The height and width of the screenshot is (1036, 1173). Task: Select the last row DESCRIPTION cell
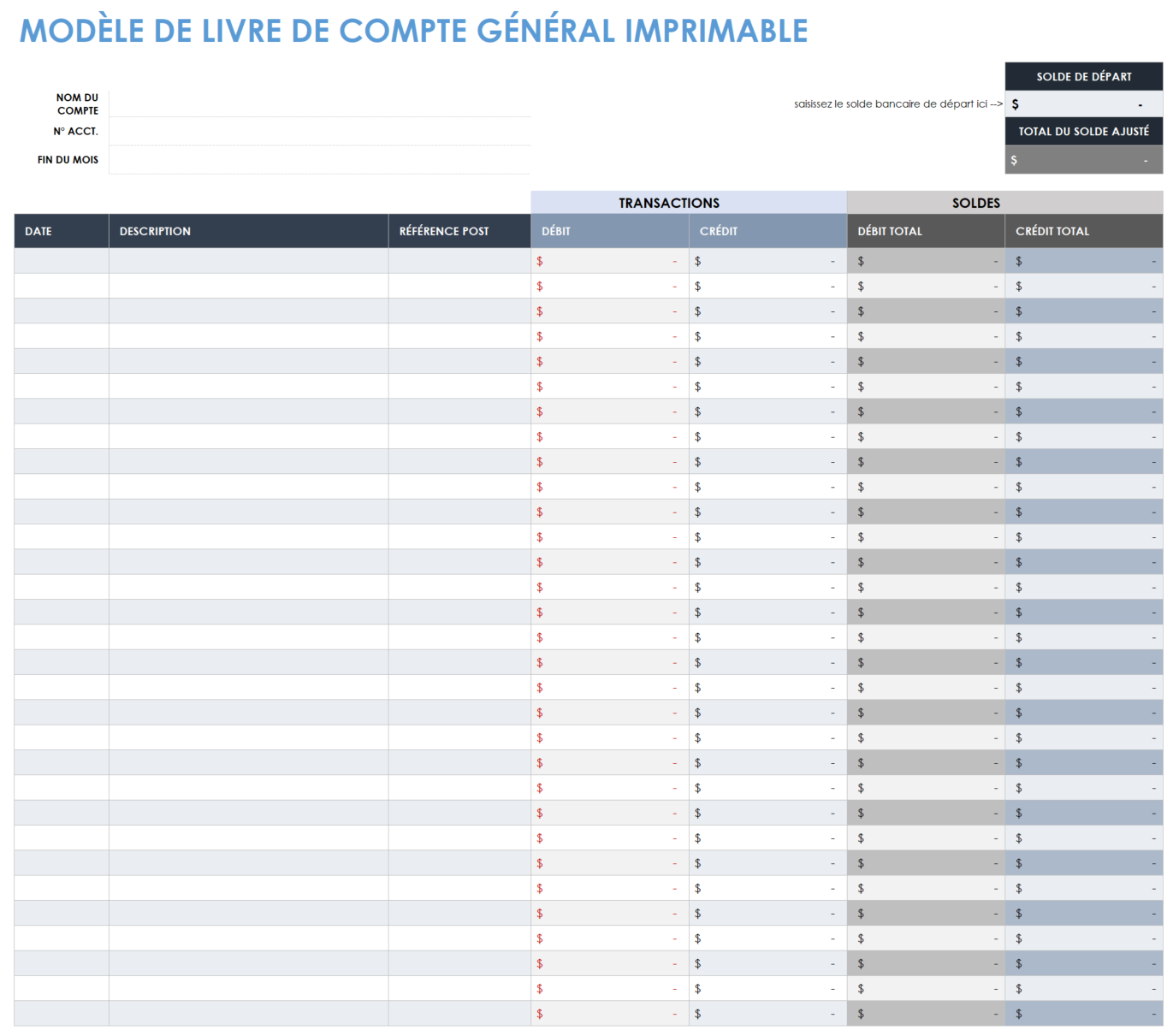coord(248,1014)
